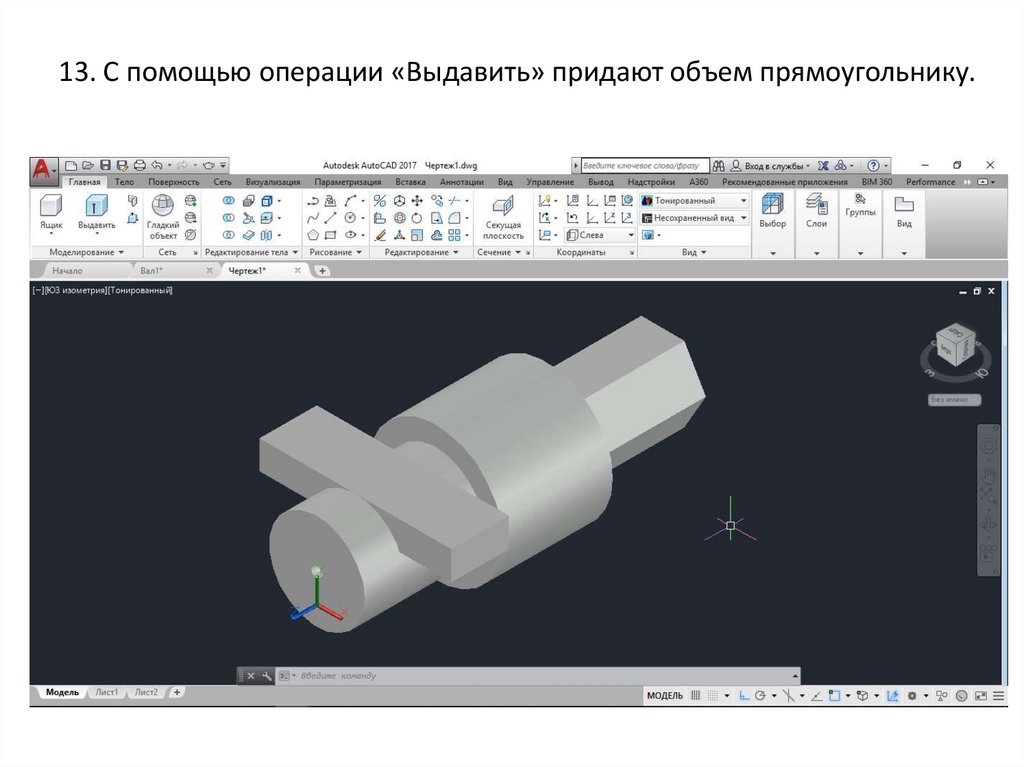Expand the Вид panel title
This screenshot has height=767, width=1024.
pyautogui.click(x=694, y=252)
